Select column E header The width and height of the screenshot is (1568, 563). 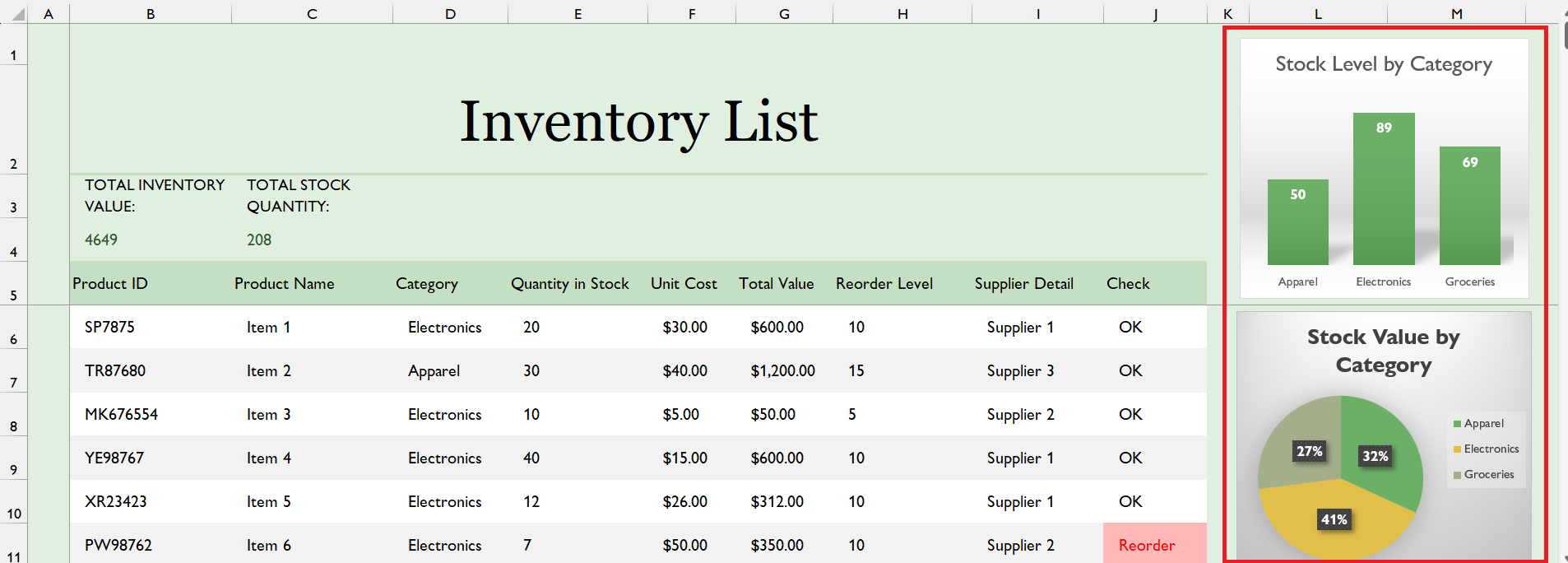(x=578, y=14)
